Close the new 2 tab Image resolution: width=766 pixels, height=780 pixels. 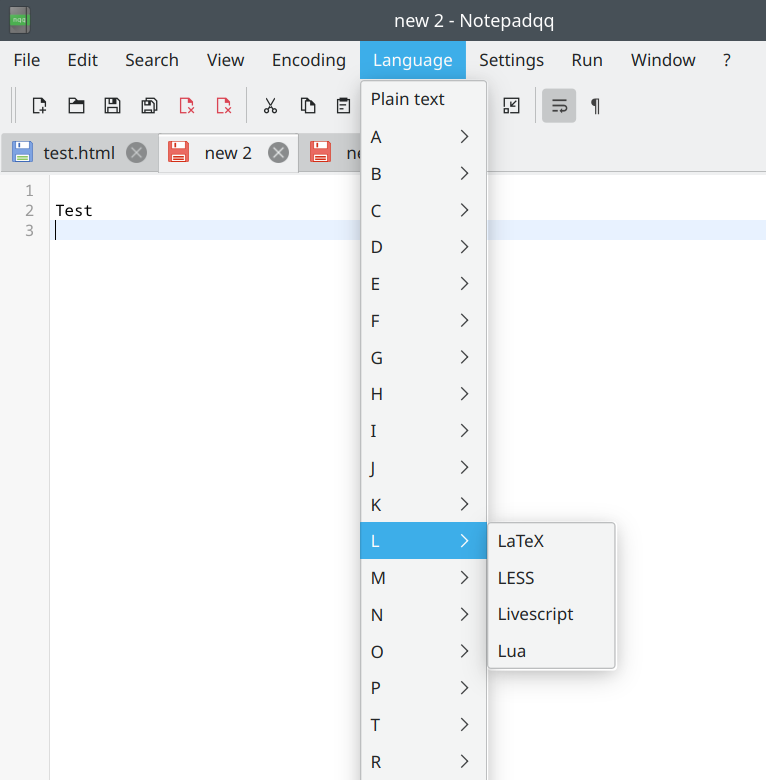(279, 153)
